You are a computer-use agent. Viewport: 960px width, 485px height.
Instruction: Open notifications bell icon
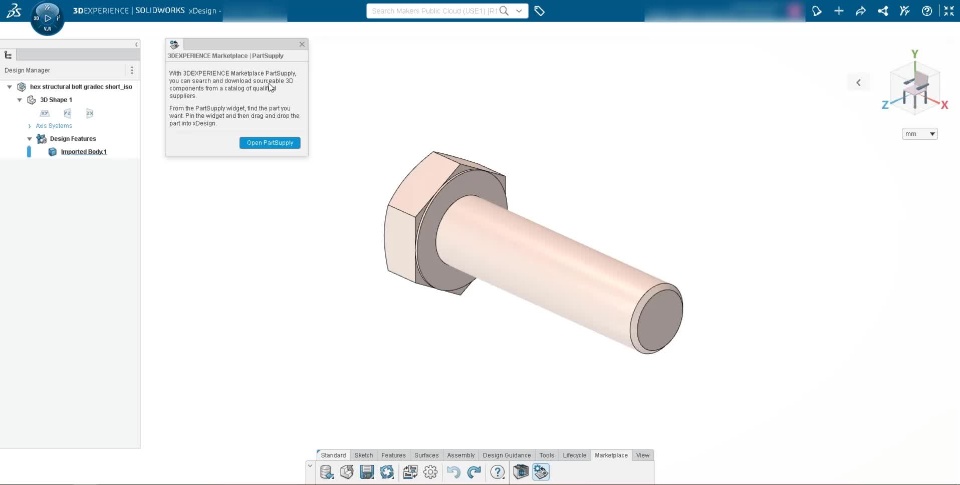pyautogui.click(x=817, y=10)
